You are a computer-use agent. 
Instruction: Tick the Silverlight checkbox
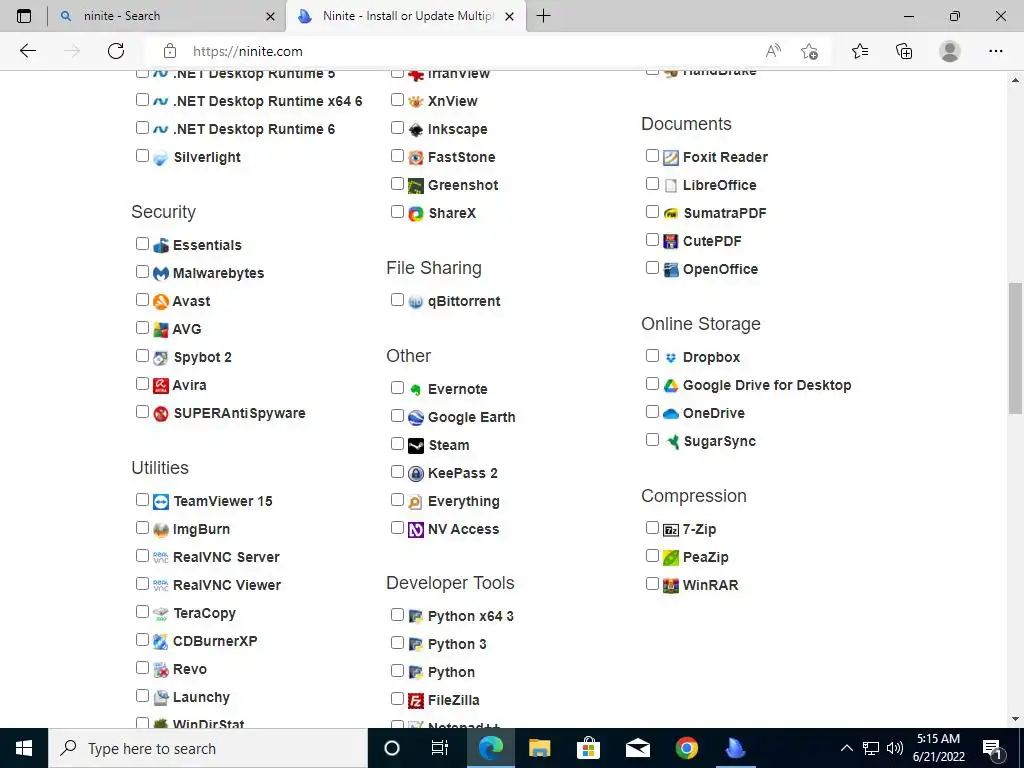(x=142, y=155)
